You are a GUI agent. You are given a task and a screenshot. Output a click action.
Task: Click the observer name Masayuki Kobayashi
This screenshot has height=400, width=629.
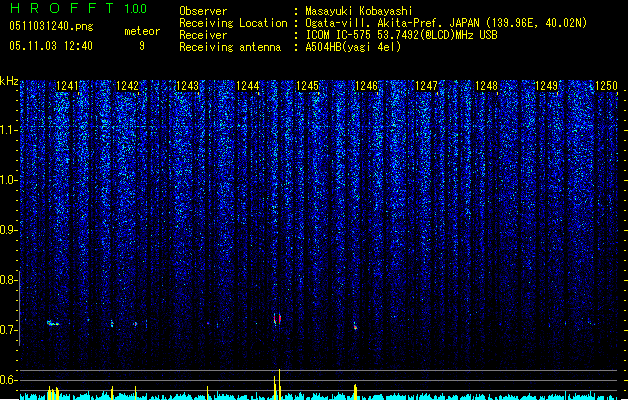(359, 11)
